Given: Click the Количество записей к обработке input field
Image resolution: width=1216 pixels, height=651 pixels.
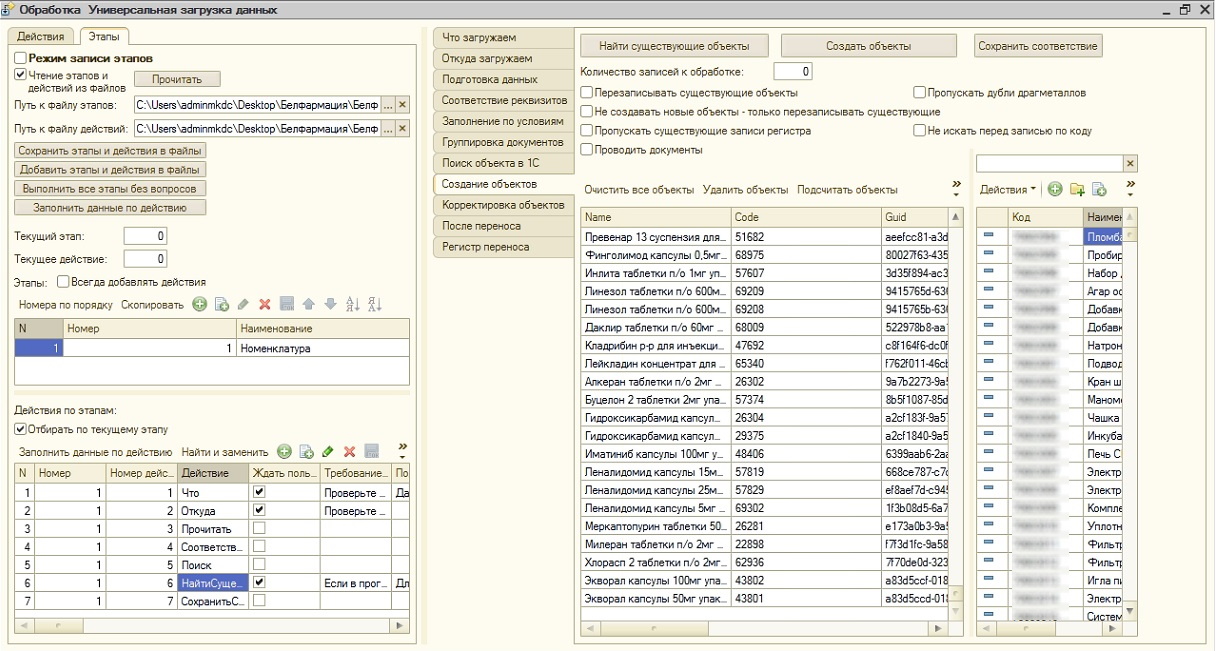Looking at the screenshot, I should pos(792,71).
